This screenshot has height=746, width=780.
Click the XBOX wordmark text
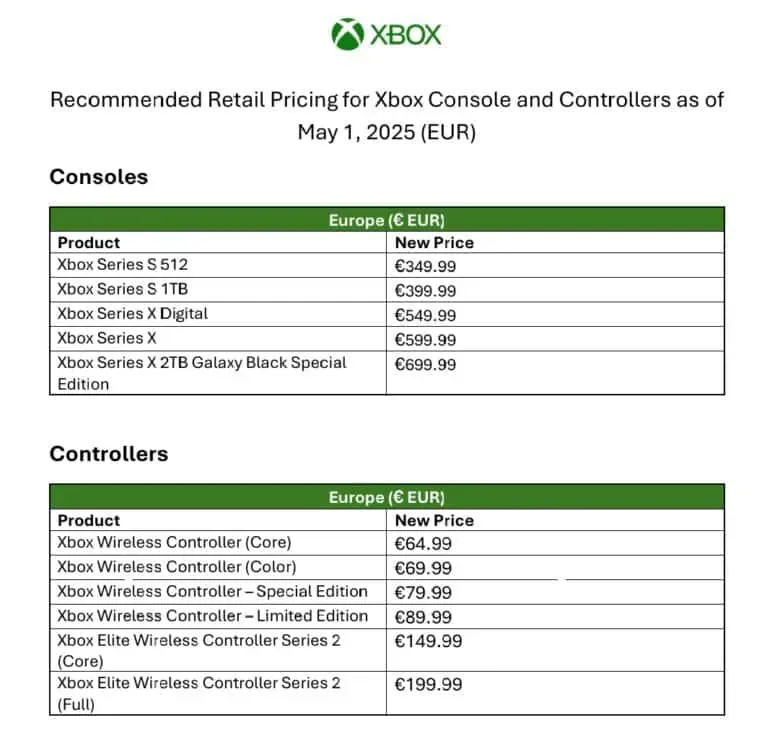point(406,35)
